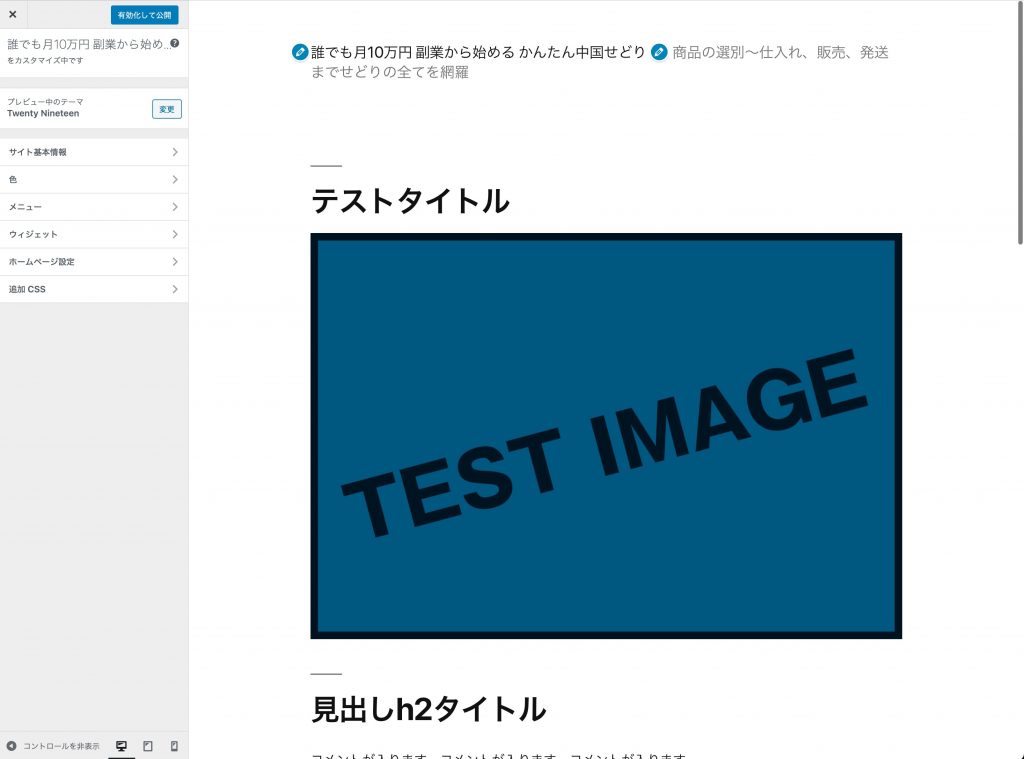Open the サイト基本情報 section
Image resolution: width=1024 pixels, height=759 pixels.
coord(94,152)
